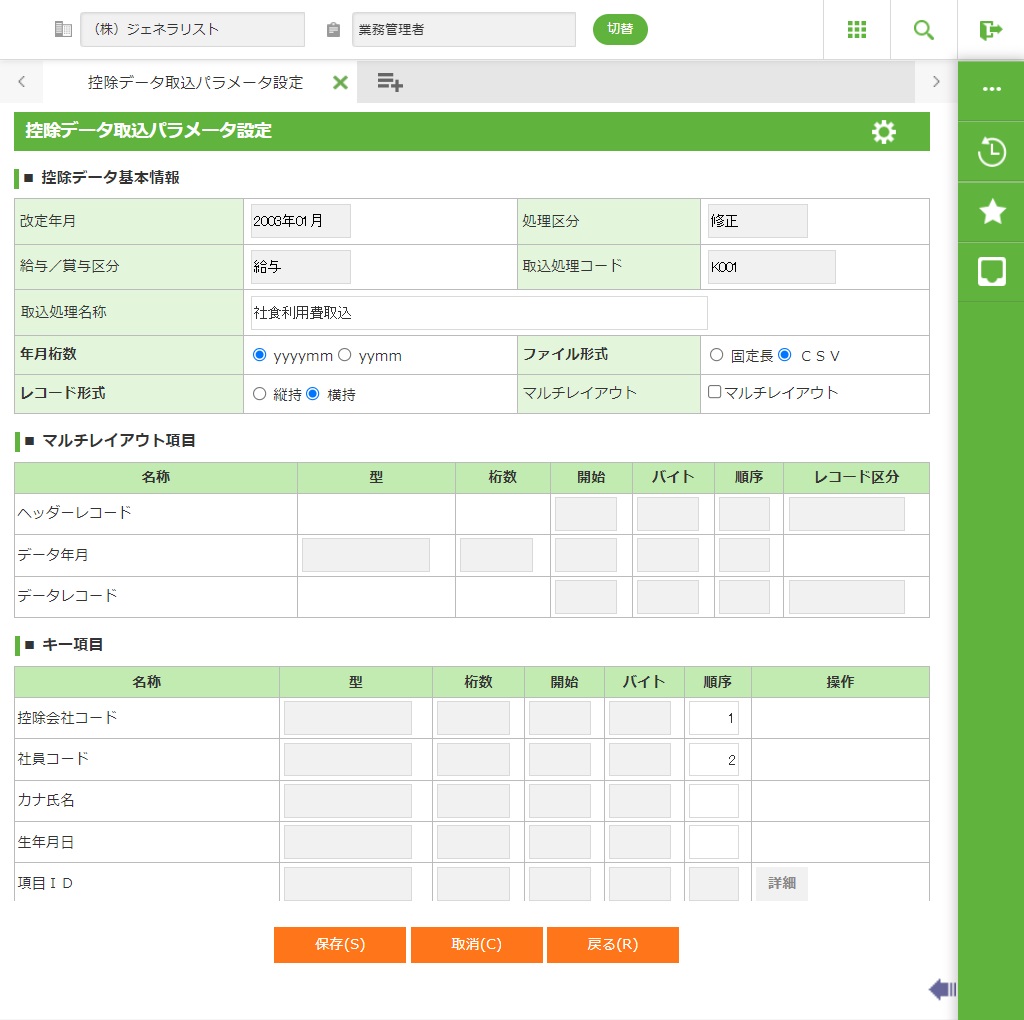Close the 控除データ取込パラメータ設定 tab
The width and height of the screenshot is (1024, 1020).
click(x=340, y=83)
